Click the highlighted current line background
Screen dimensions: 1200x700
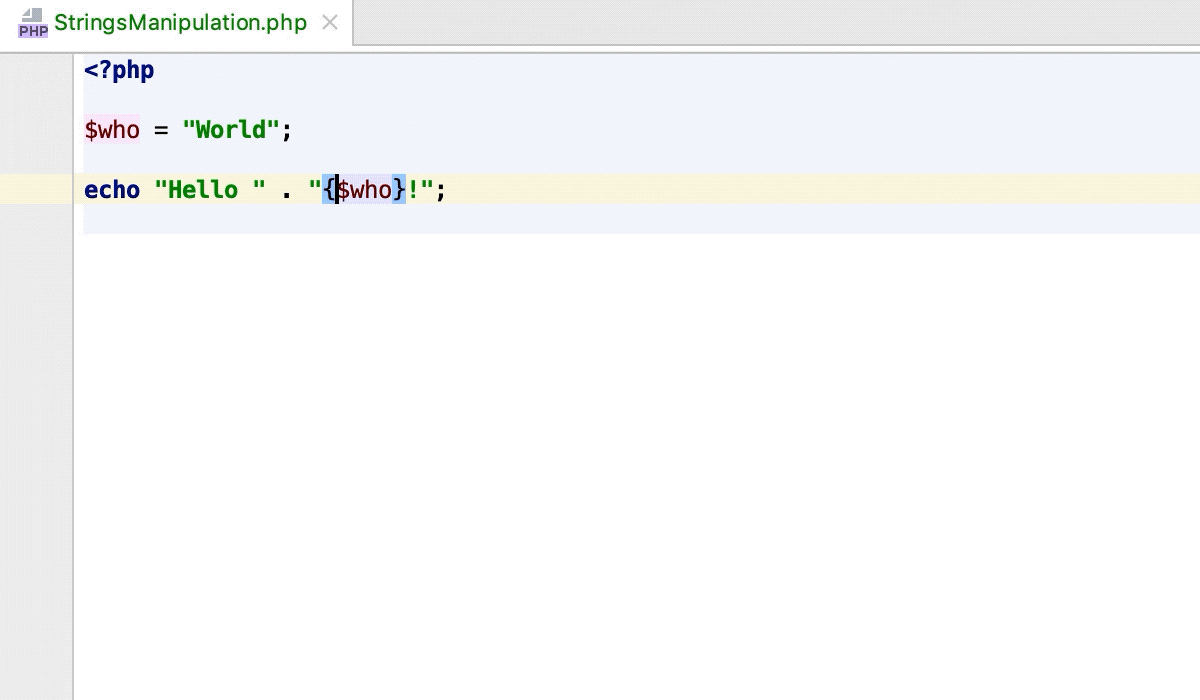click(x=700, y=190)
